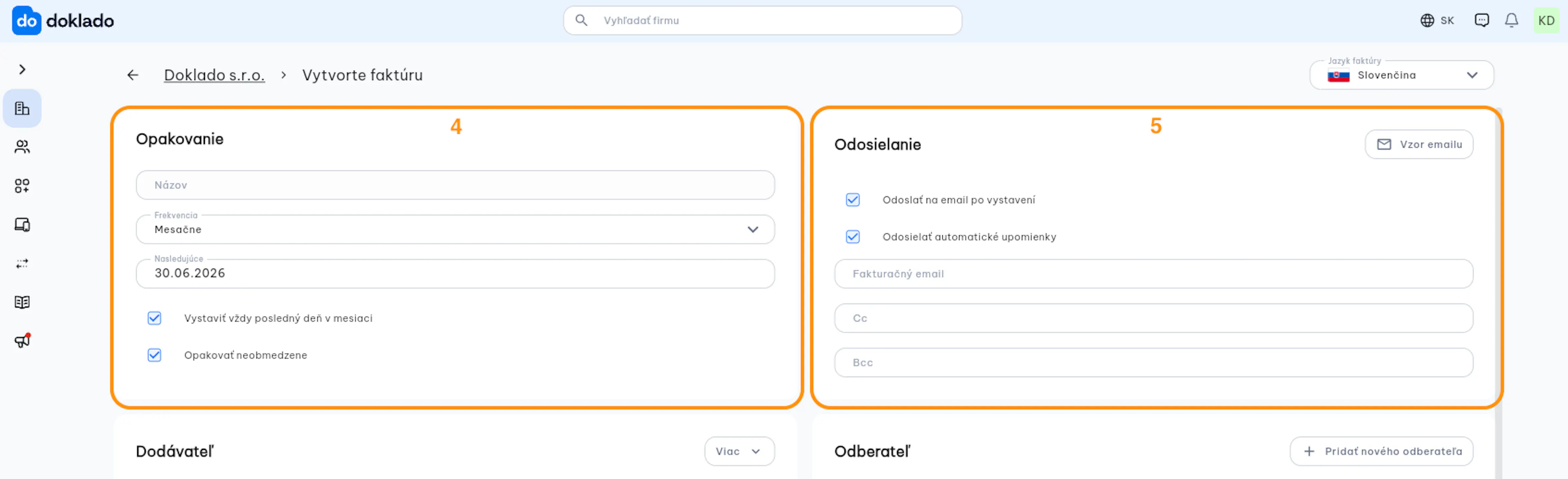Disable Odoslať na email po vystavení

click(x=853, y=200)
